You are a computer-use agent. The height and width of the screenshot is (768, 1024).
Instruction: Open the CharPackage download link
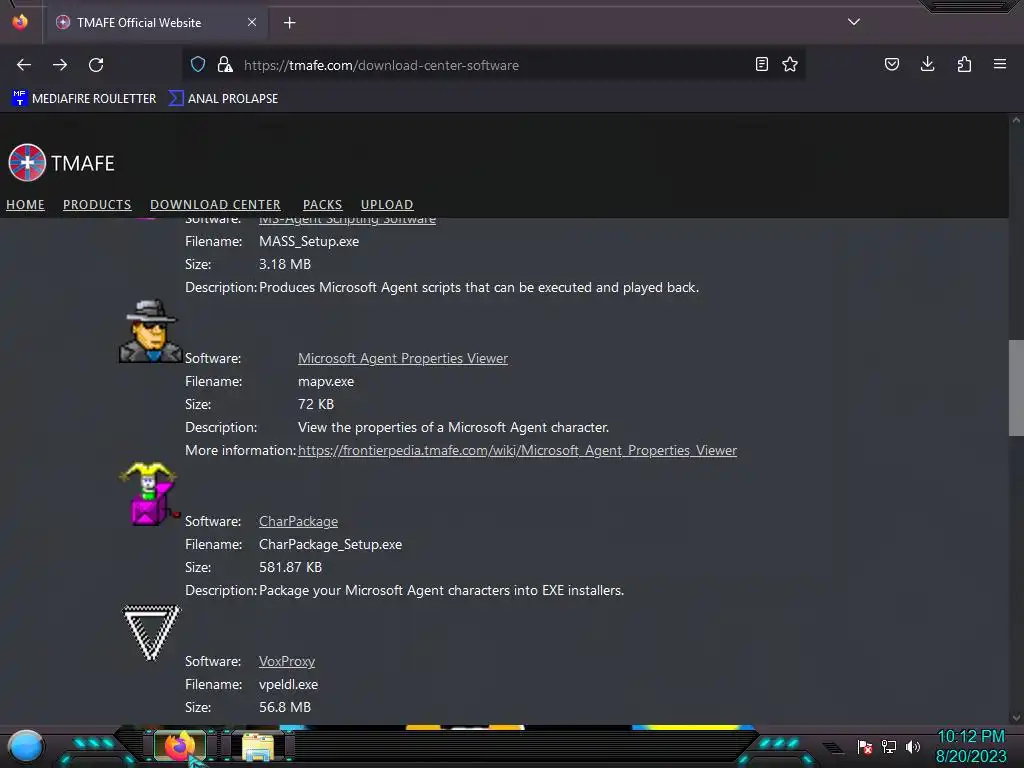tap(298, 522)
